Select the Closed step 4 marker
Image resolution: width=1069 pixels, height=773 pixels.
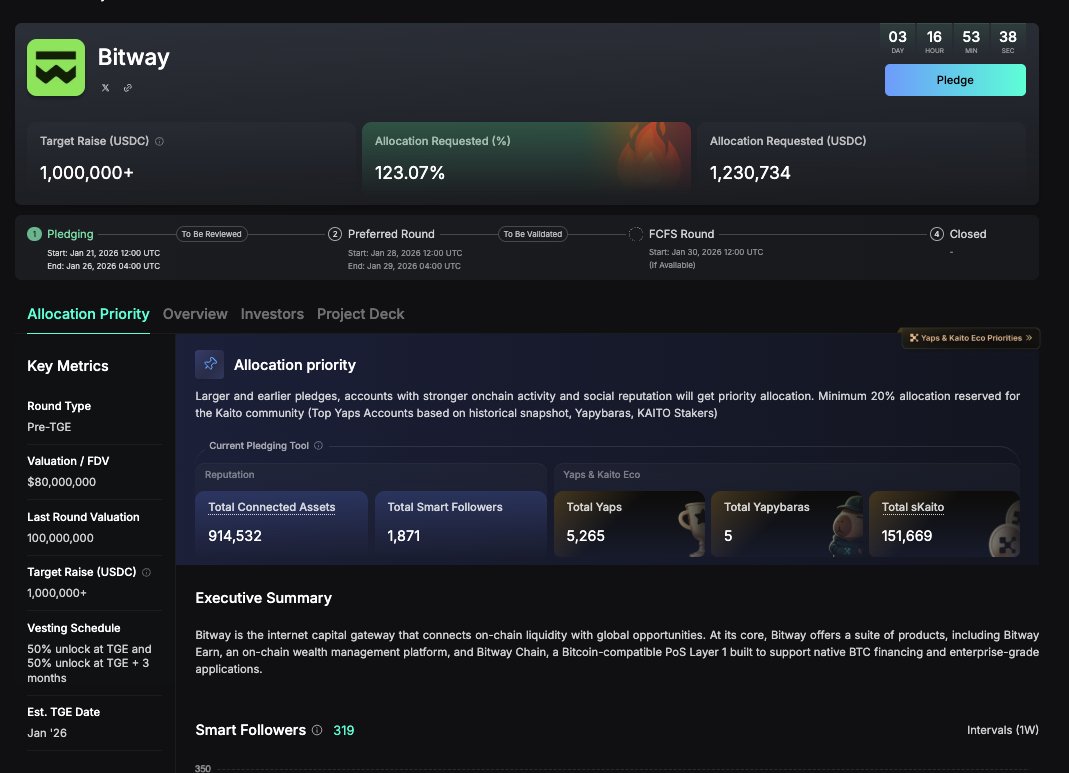937,234
